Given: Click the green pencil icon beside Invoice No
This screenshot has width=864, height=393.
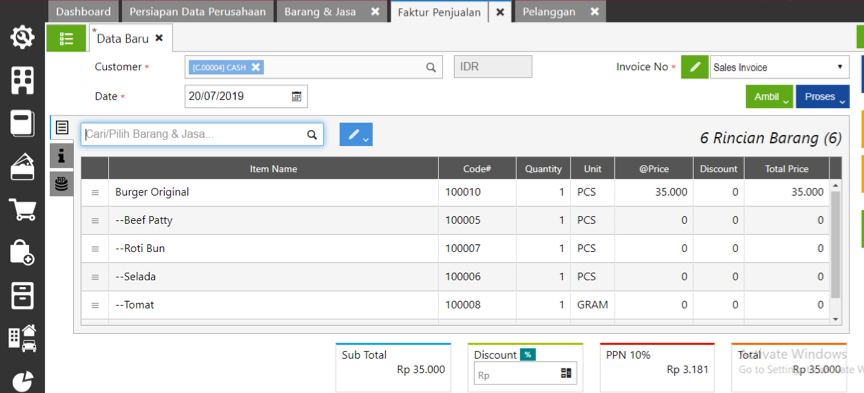Looking at the screenshot, I should click(x=695, y=67).
